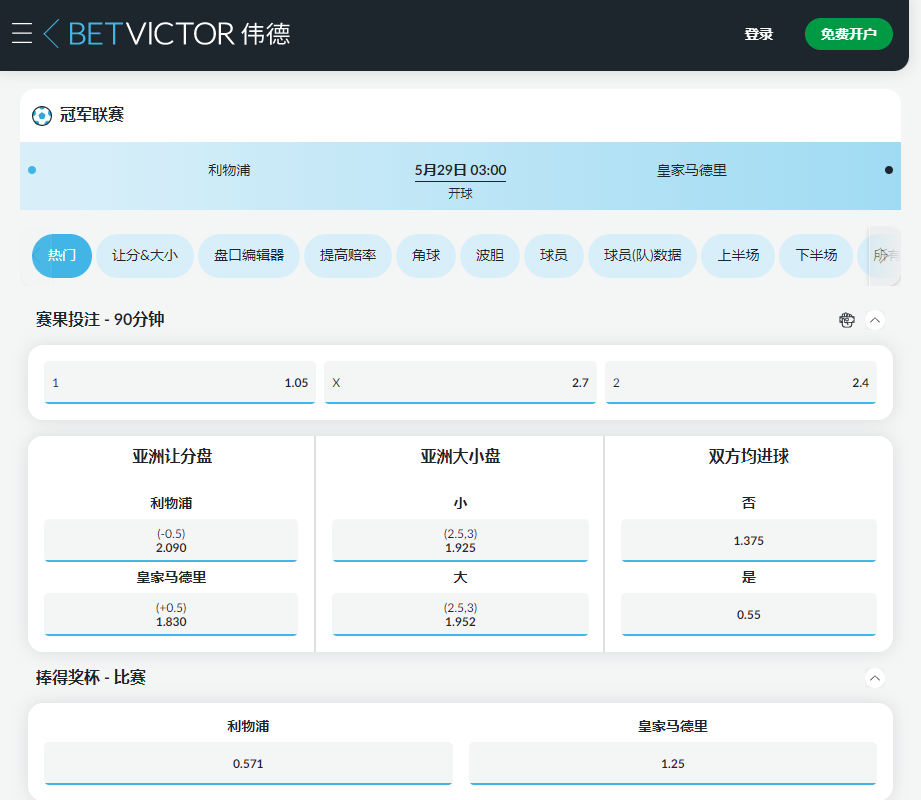The width and height of the screenshot is (921, 800).
Task: Click the 登录 login link
Action: click(x=759, y=33)
